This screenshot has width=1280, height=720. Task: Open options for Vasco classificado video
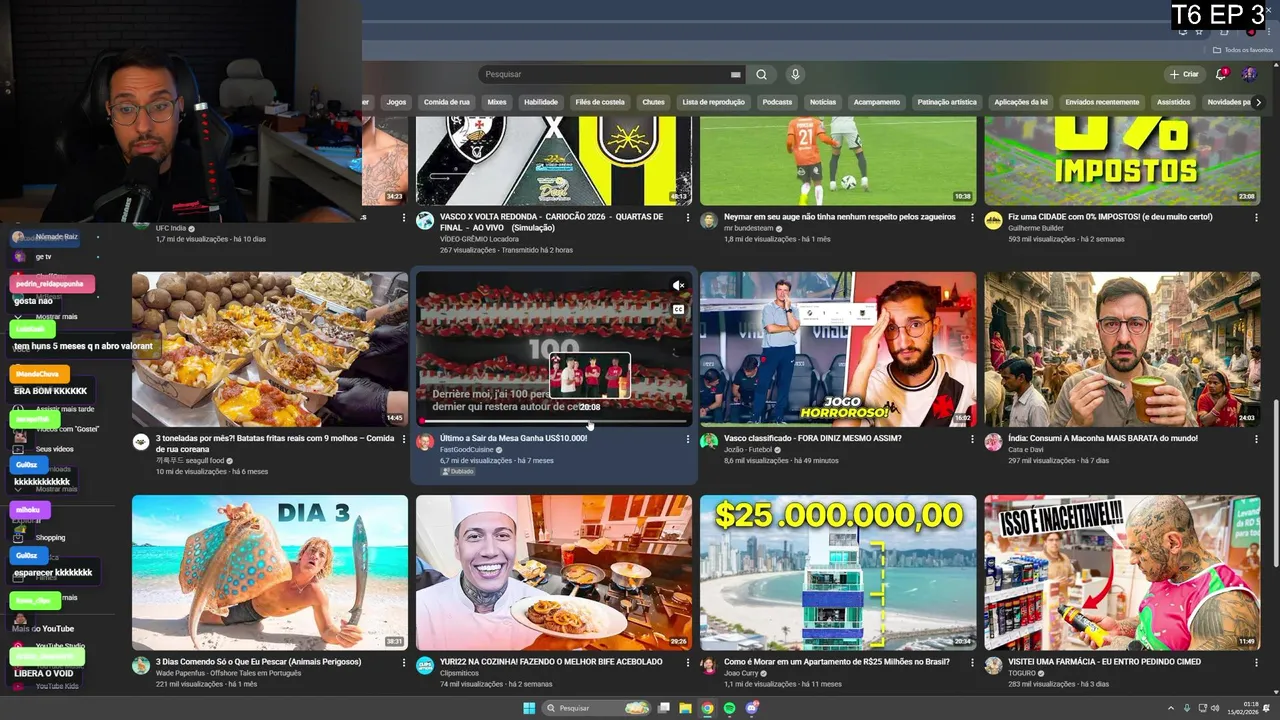pos(972,439)
